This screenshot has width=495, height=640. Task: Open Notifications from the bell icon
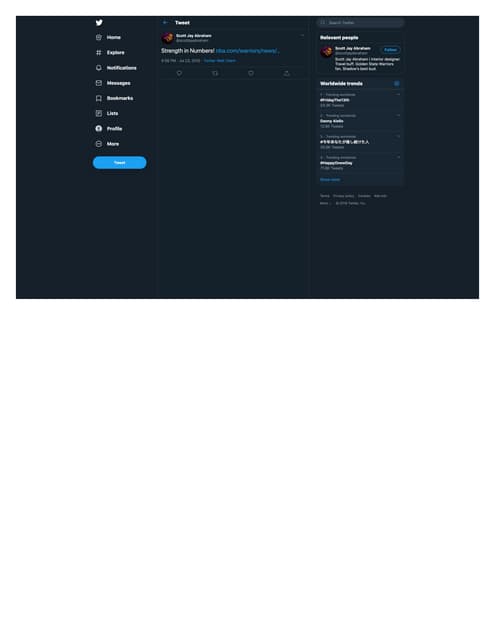[x=99, y=68]
